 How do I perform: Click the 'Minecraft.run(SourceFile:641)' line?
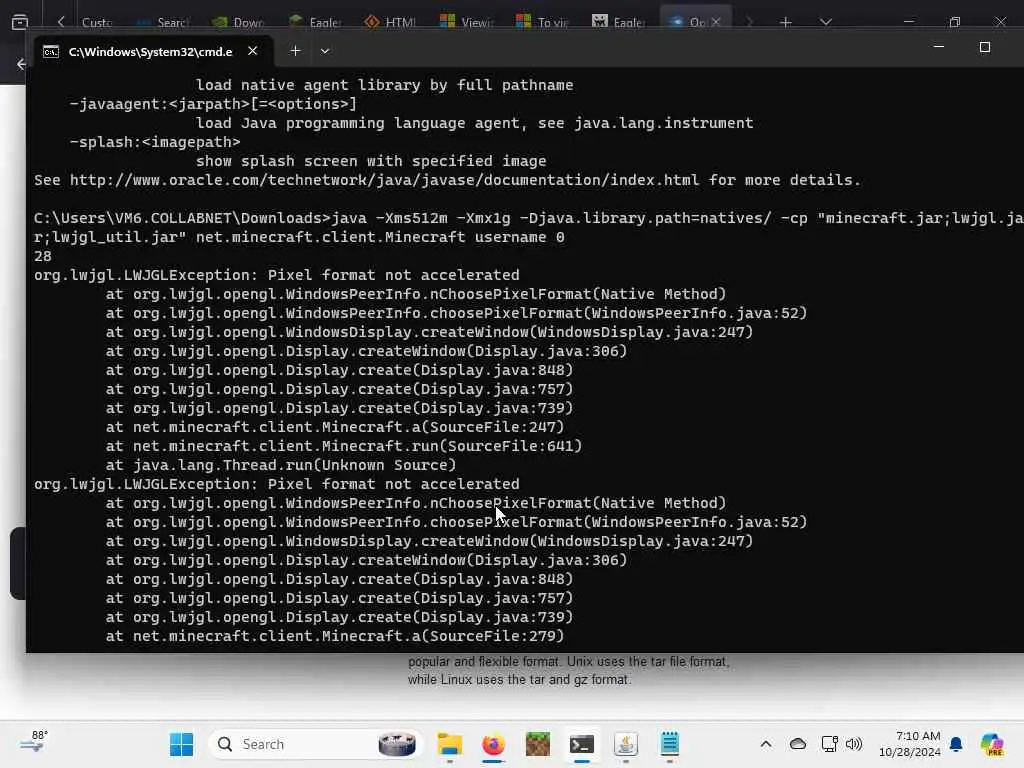[344, 446]
